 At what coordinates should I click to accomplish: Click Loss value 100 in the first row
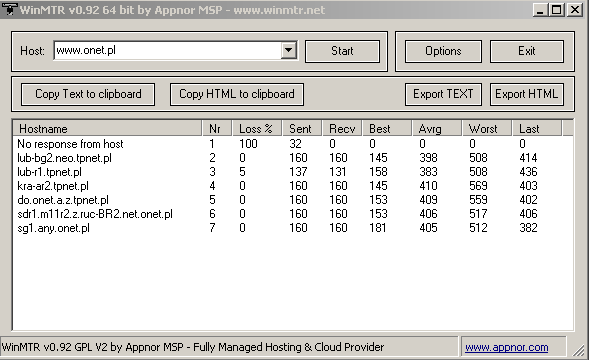[248, 144]
